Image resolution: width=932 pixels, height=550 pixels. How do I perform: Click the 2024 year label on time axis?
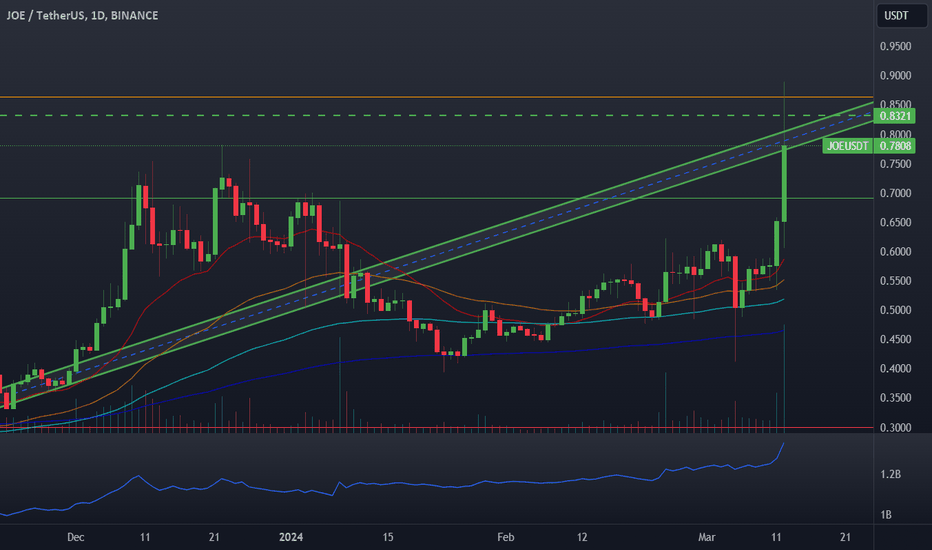click(291, 538)
